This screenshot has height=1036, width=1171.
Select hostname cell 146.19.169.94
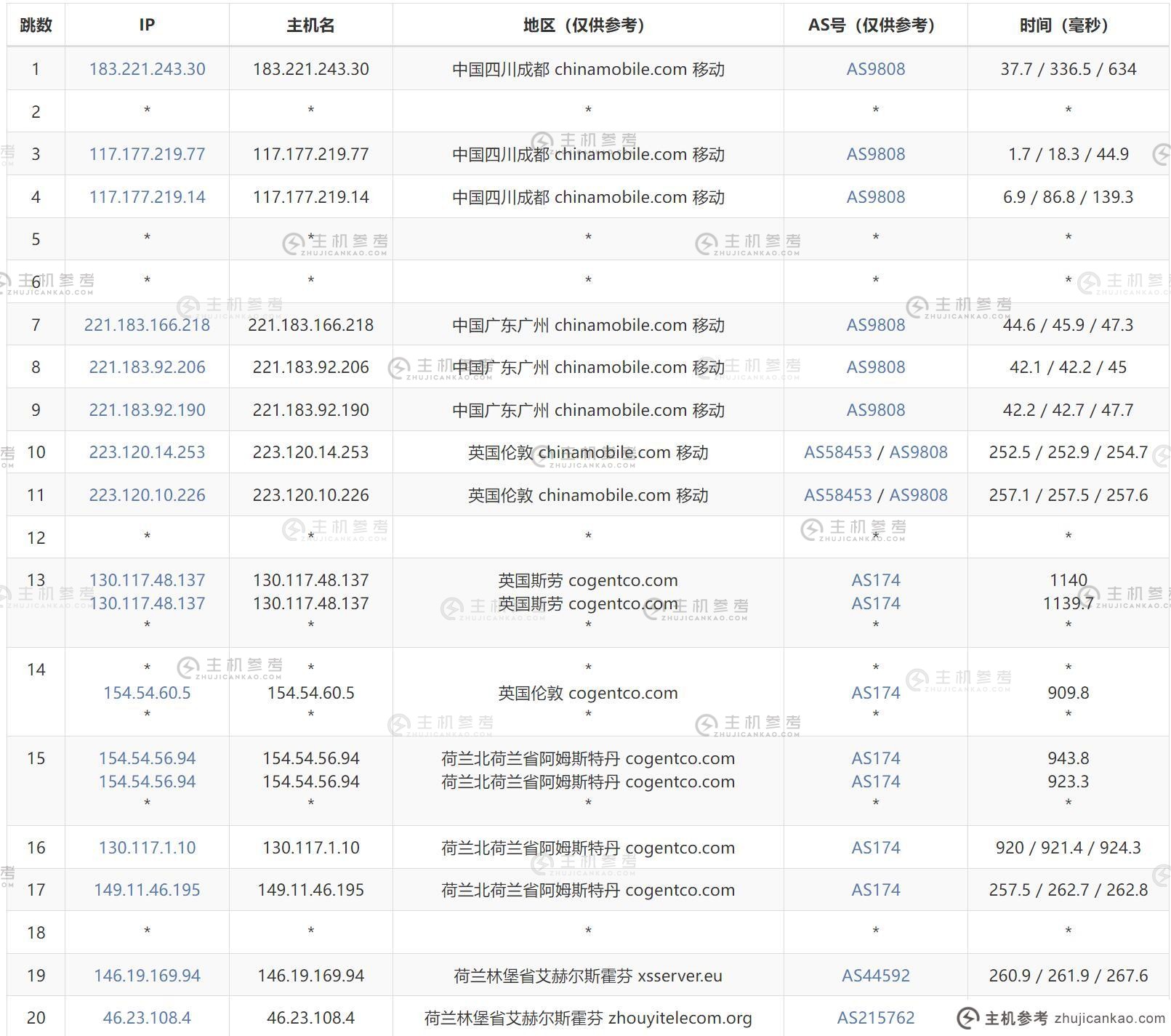pos(310,976)
